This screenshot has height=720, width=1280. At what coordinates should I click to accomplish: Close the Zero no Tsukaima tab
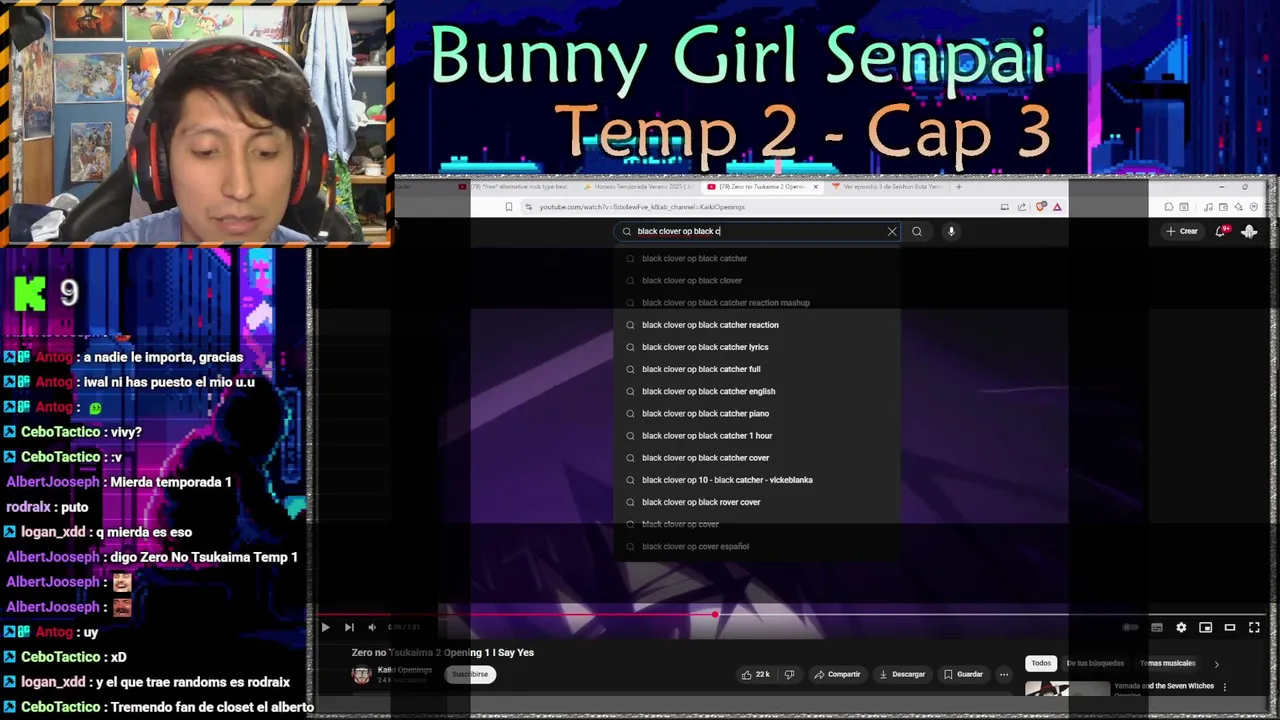(x=815, y=187)
